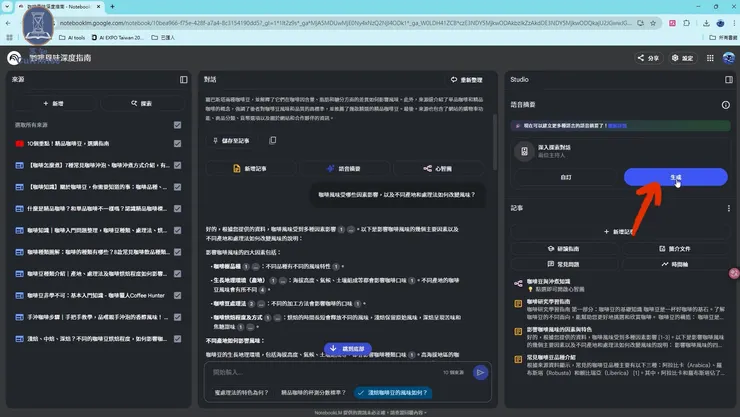Click the blue 生成 generate button

click(675, 177)
